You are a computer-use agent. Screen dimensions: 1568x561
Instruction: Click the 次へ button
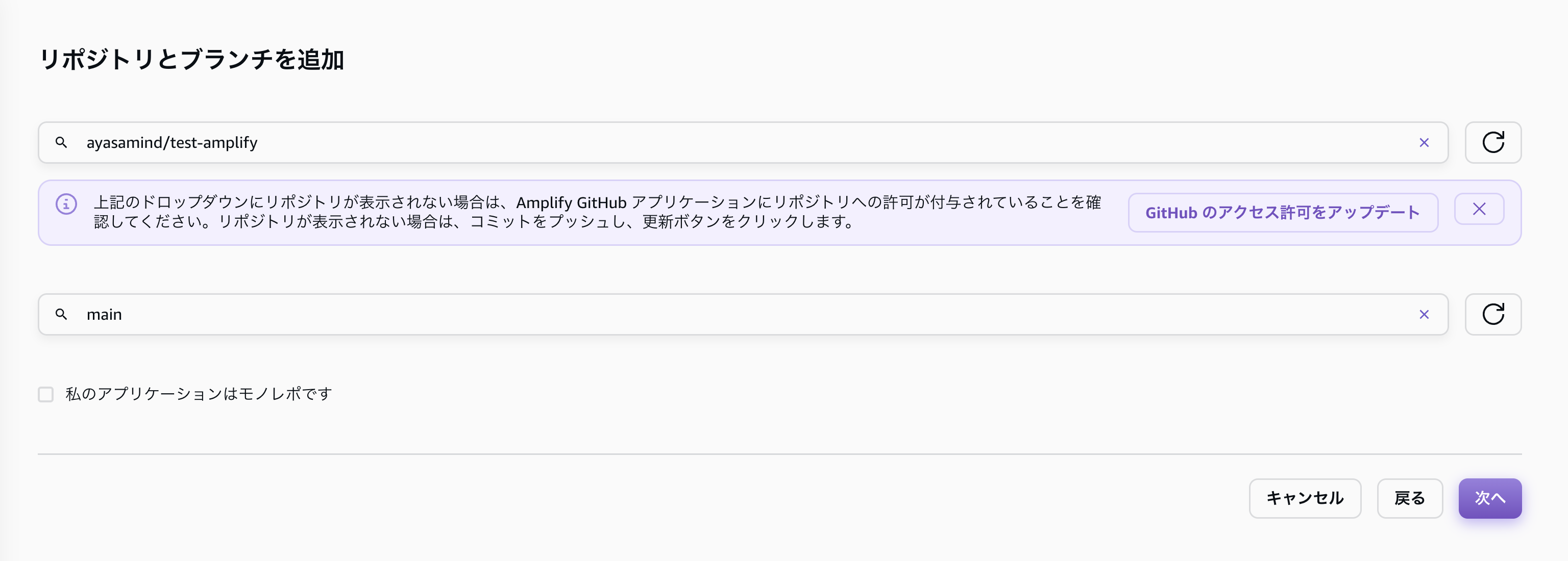coord(1490,498)
